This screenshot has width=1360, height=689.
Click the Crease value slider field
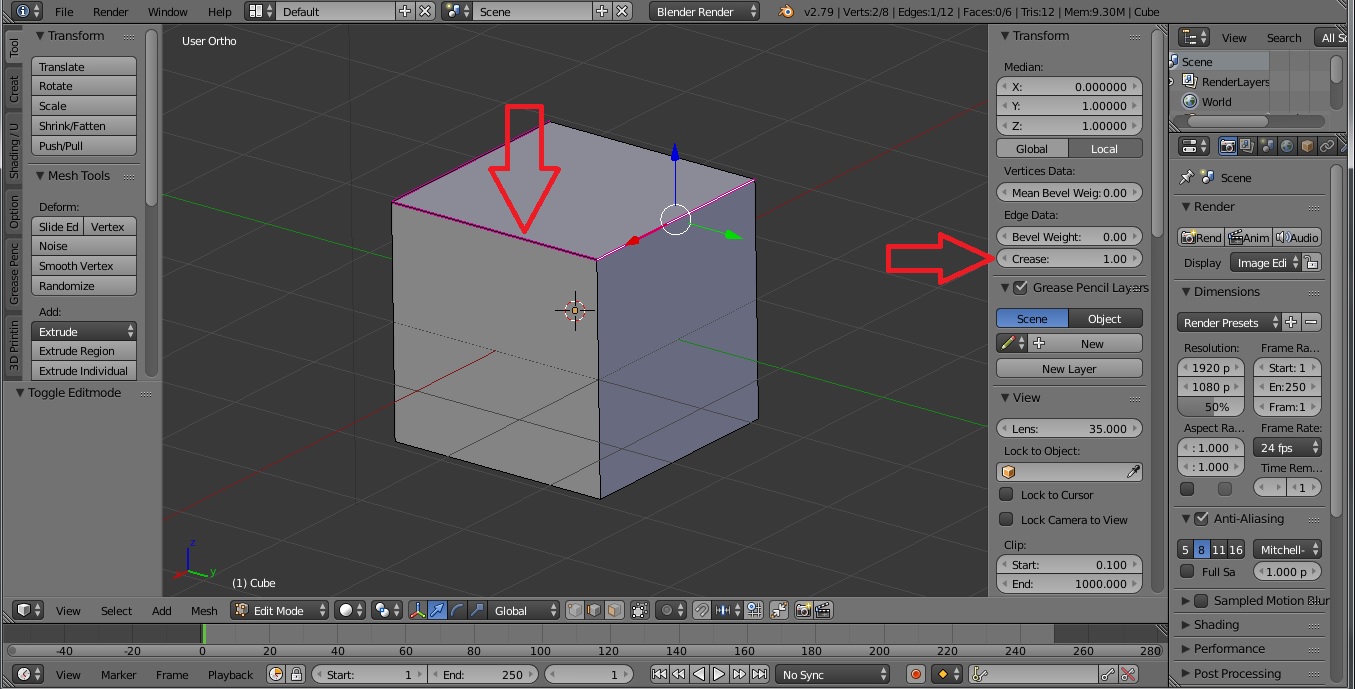click(1069, 259)
